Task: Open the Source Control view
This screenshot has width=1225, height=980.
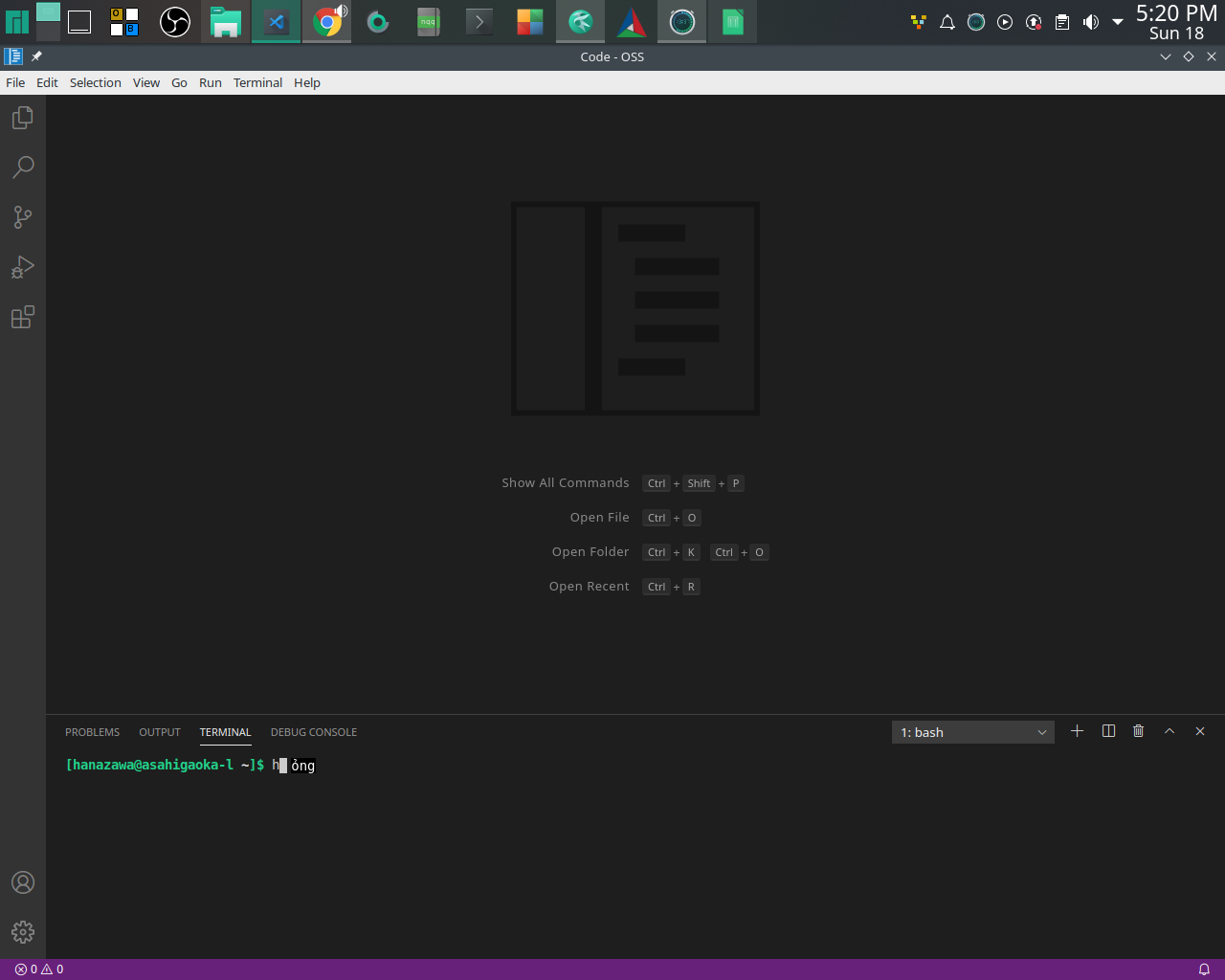Action: pos(23,216)
